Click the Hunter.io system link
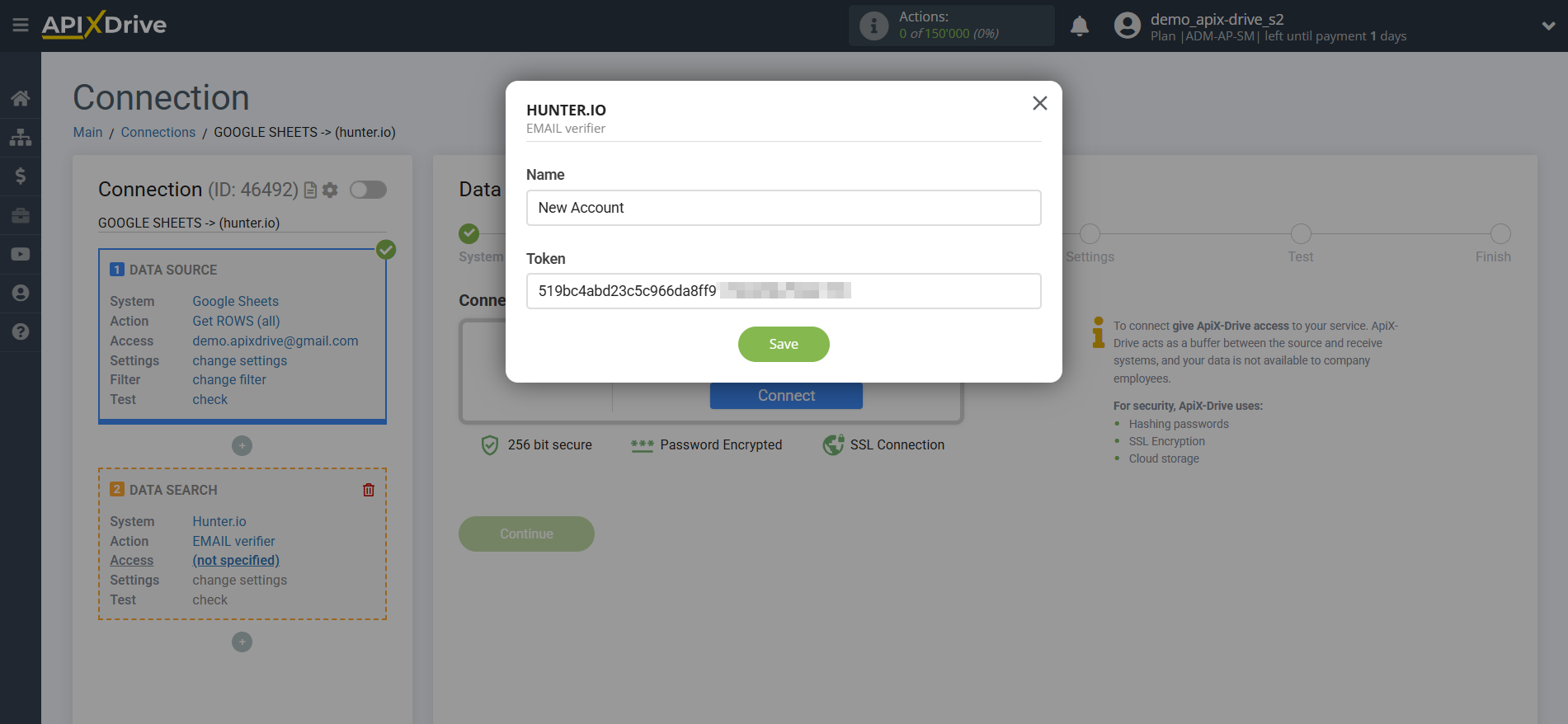The image size is (1568, 724). click(219, 522)
